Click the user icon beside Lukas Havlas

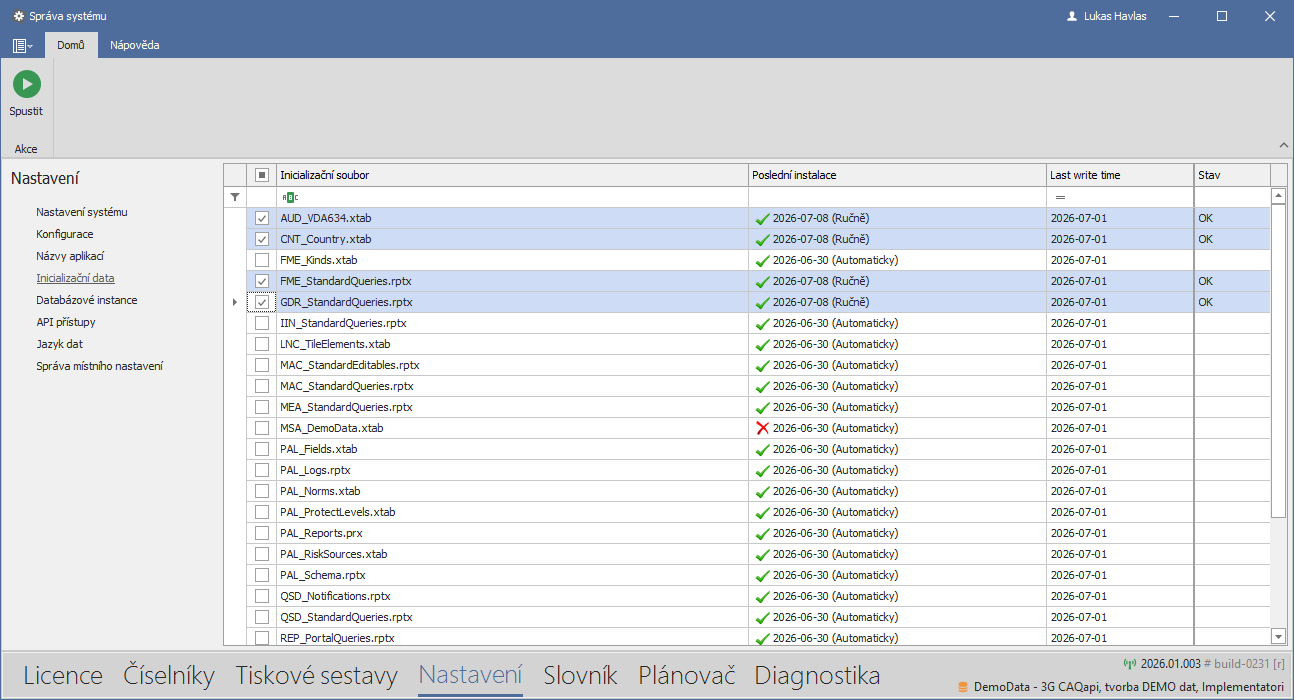pos(1072,16)
